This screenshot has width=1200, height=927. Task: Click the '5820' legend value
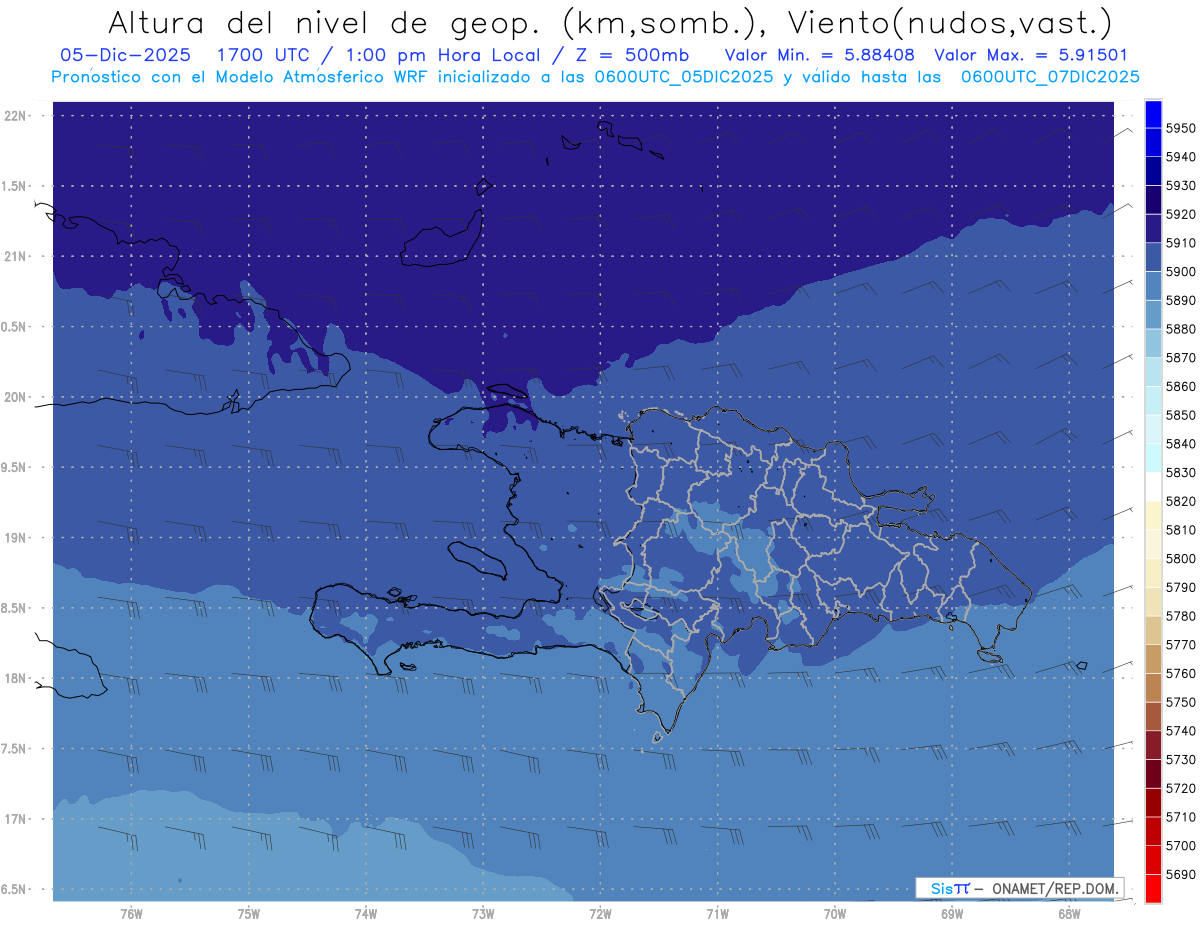[x=1181, y=501]
